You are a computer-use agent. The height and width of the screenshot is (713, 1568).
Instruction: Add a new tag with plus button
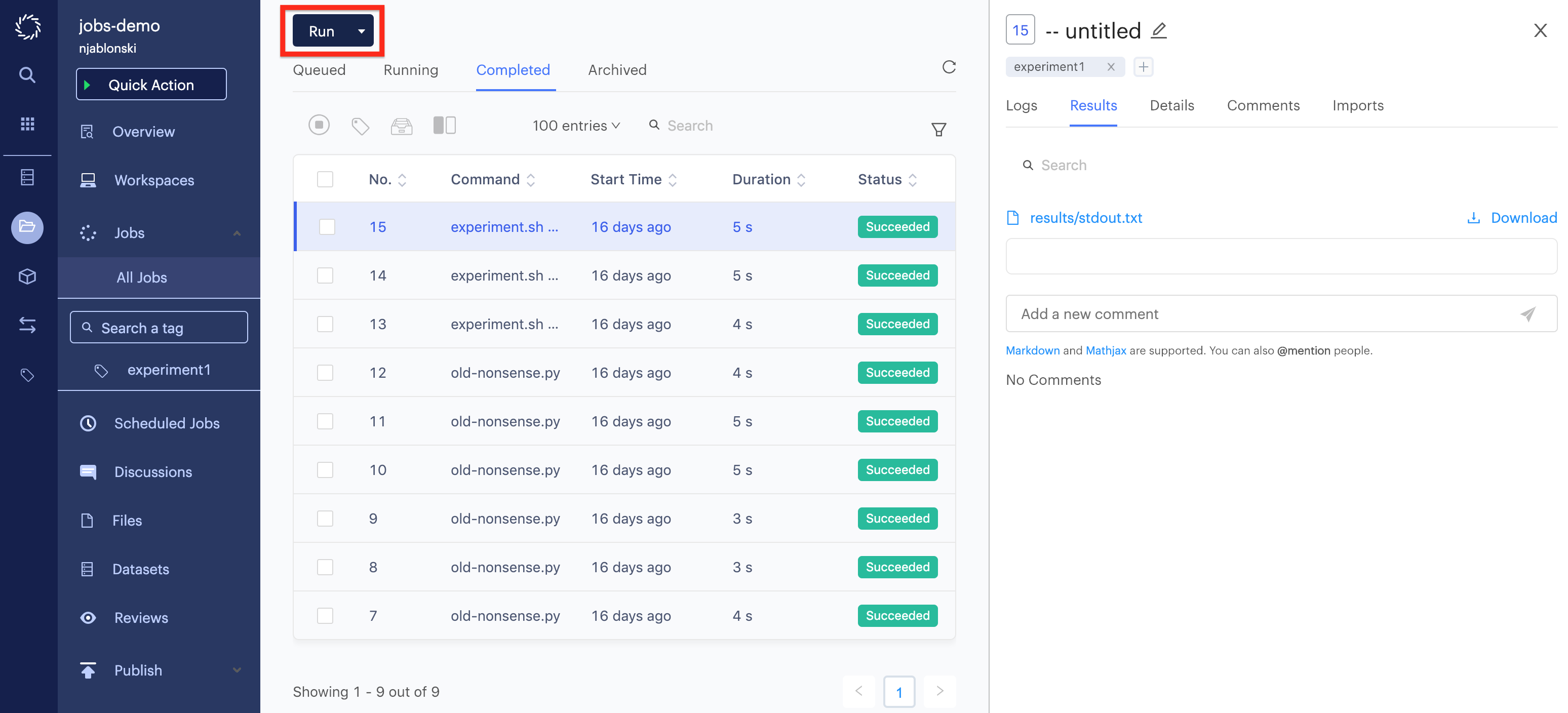[x=1143, y=67]
